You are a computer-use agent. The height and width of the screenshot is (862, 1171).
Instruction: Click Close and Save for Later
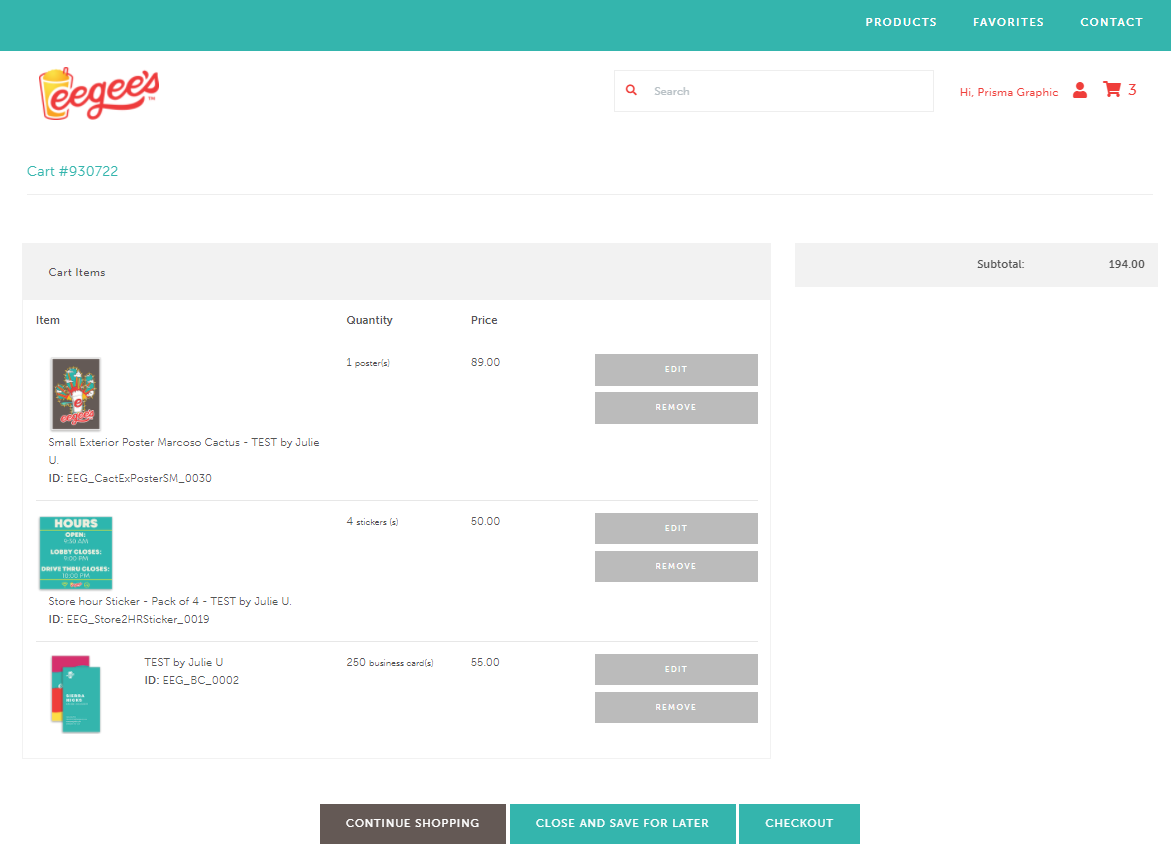(x=623, y=823)
